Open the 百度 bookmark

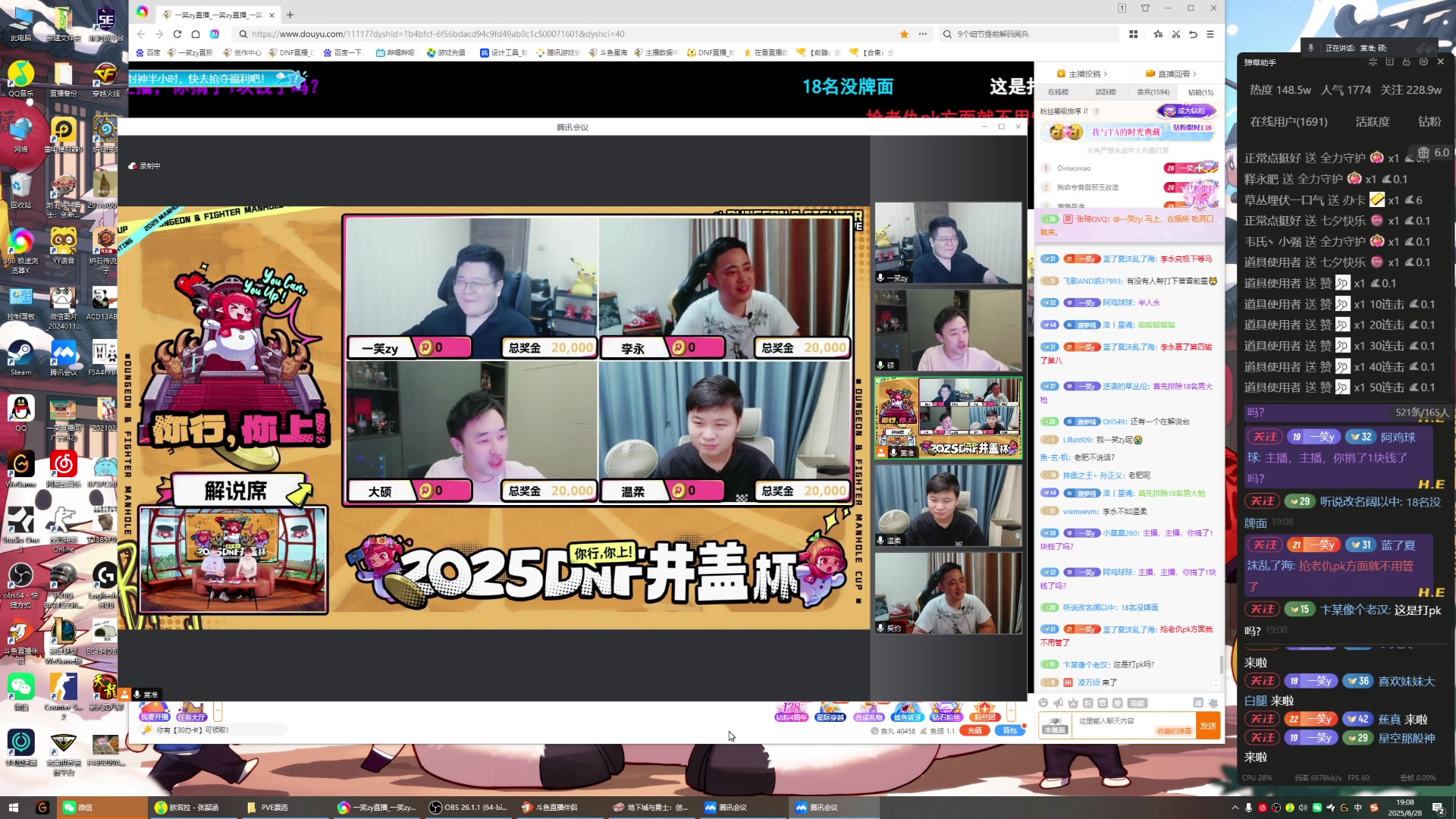[x=148, y=53]
